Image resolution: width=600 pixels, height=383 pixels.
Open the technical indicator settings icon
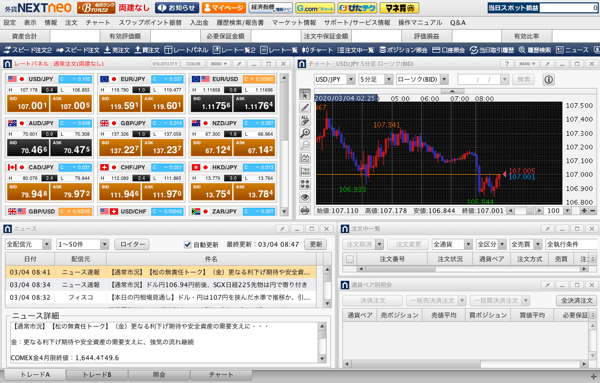305,158
